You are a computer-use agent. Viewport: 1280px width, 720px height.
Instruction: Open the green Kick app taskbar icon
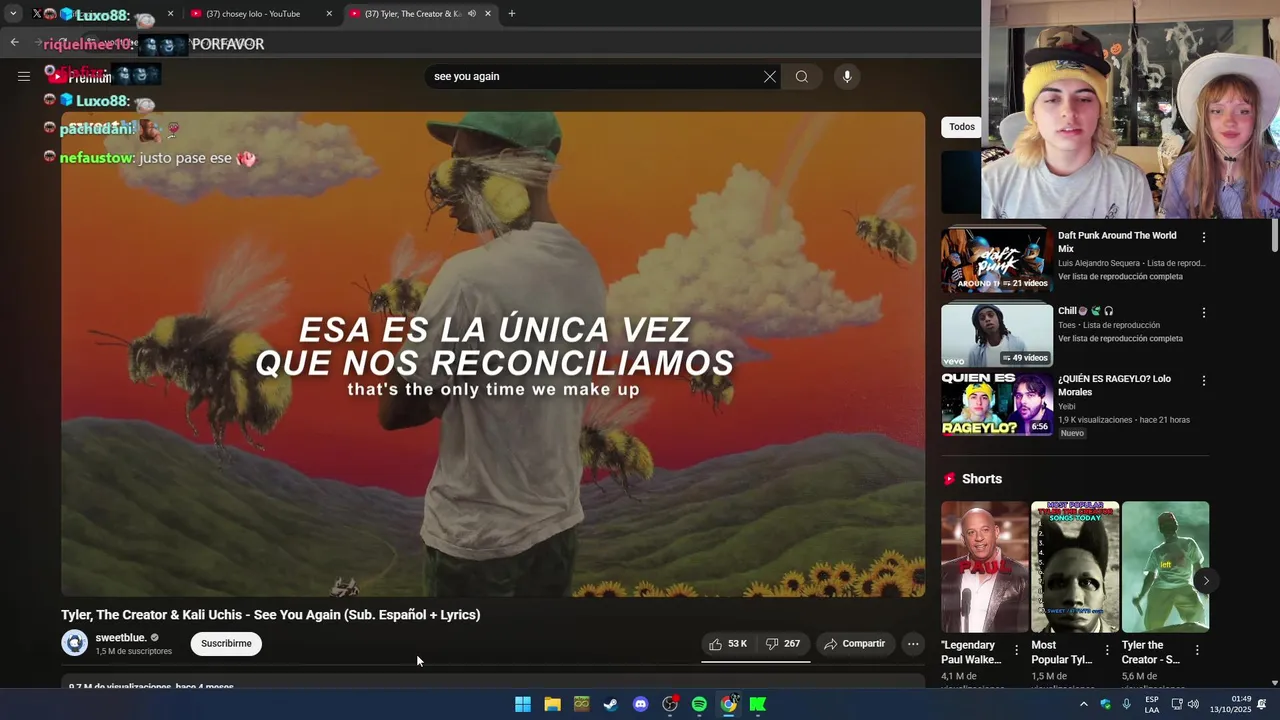tap(758, 704)
